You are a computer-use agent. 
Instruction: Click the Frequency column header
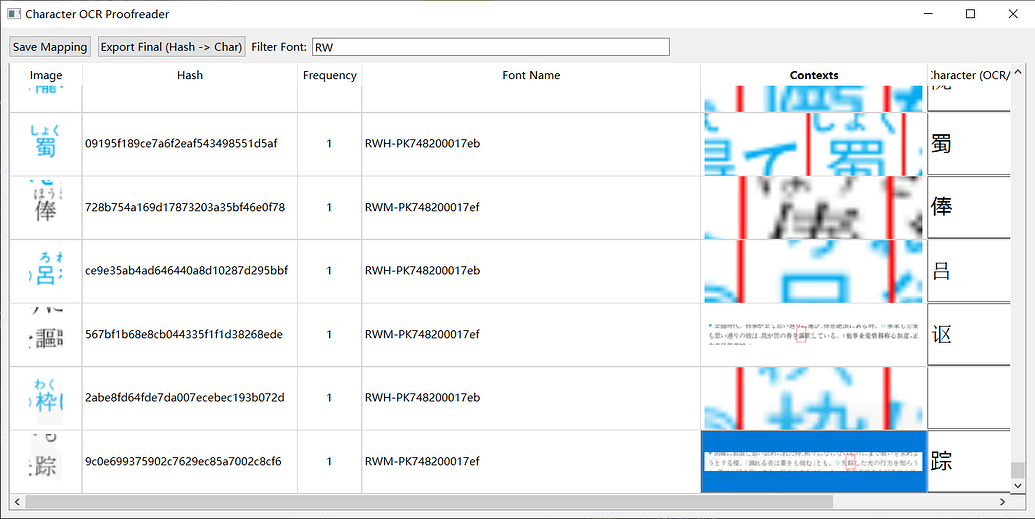tap(329, 75)
